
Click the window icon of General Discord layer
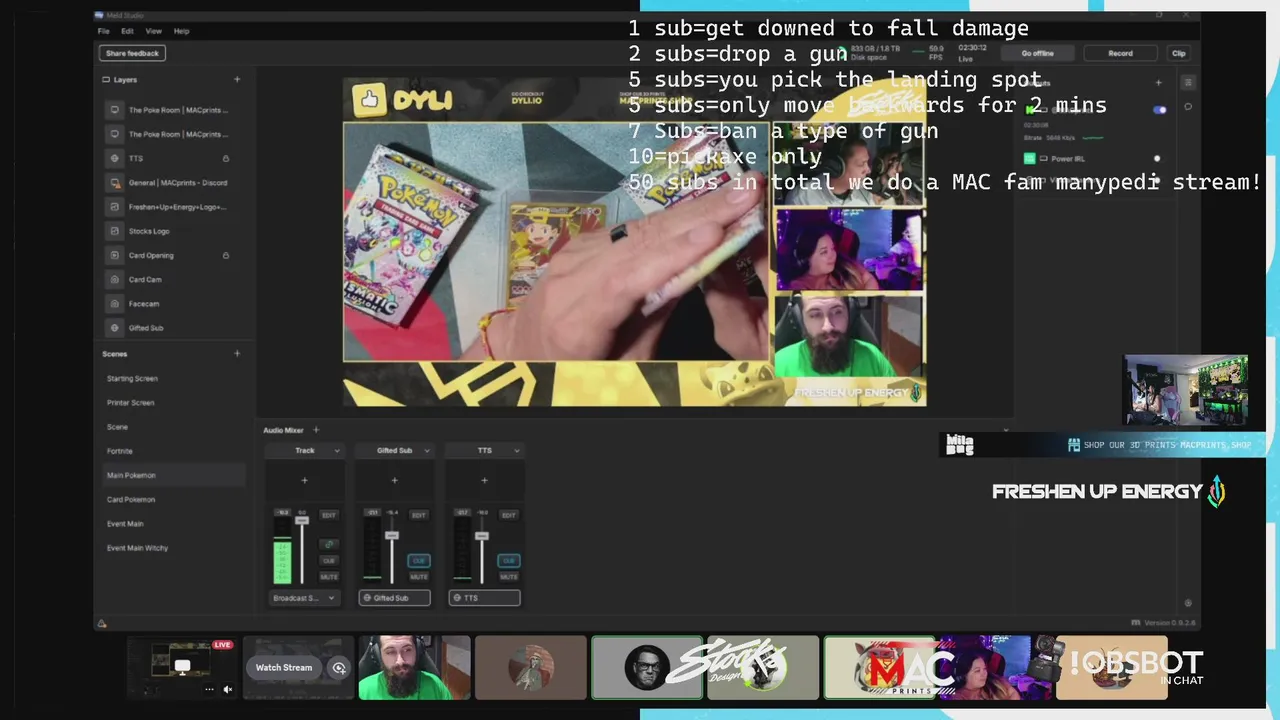[114, 183]
